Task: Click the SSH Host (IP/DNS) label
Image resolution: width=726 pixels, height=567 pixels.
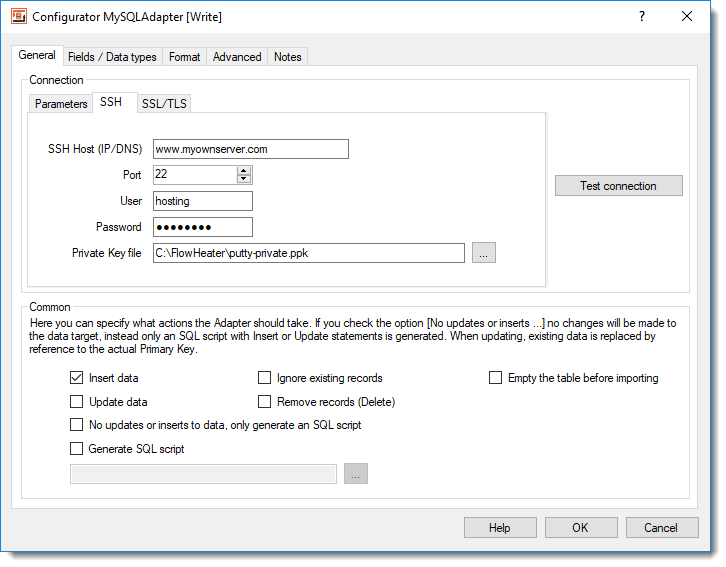Action: pyautogui.click(x=95, y=149)
